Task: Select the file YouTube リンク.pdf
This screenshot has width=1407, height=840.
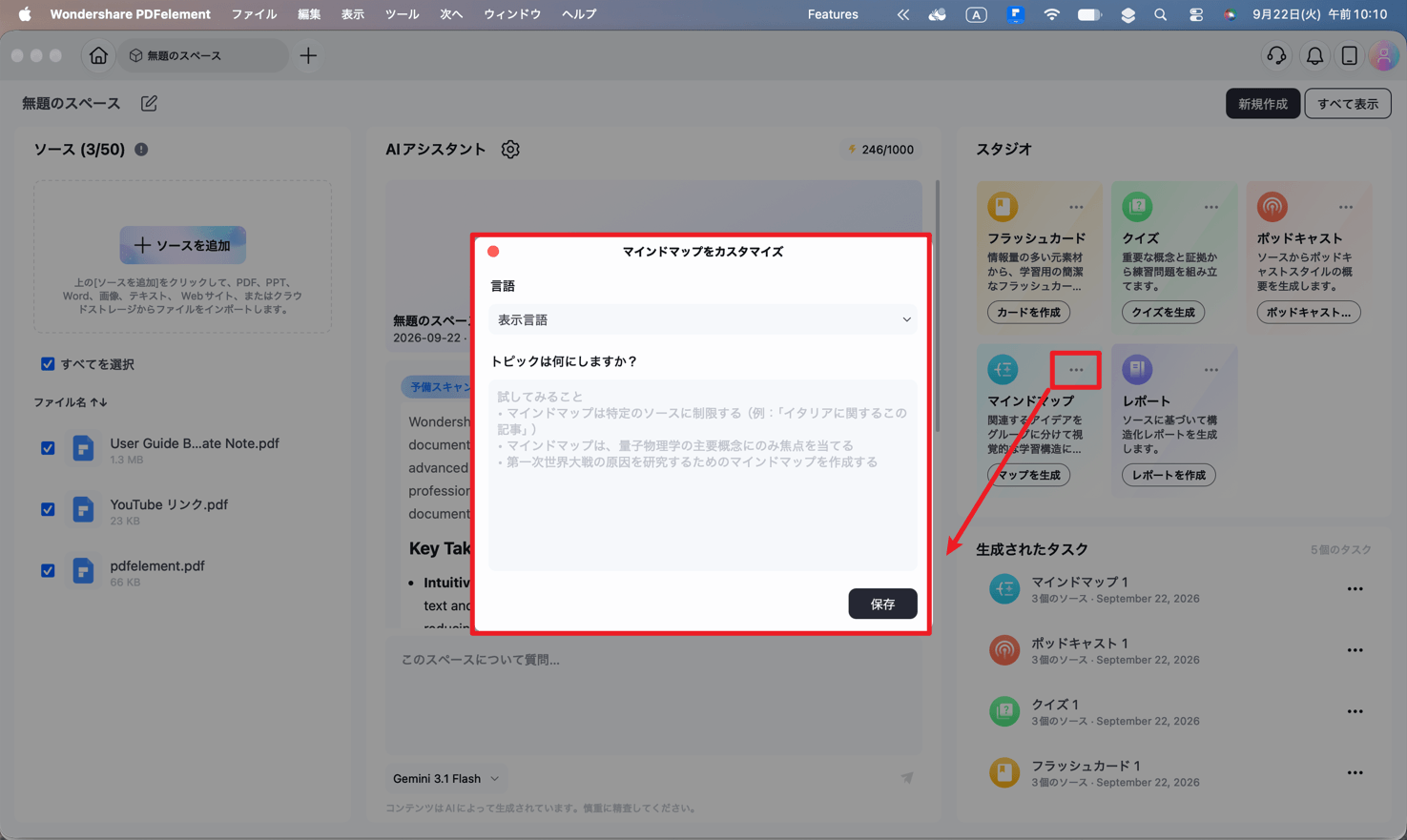Action: click(169, 505)
